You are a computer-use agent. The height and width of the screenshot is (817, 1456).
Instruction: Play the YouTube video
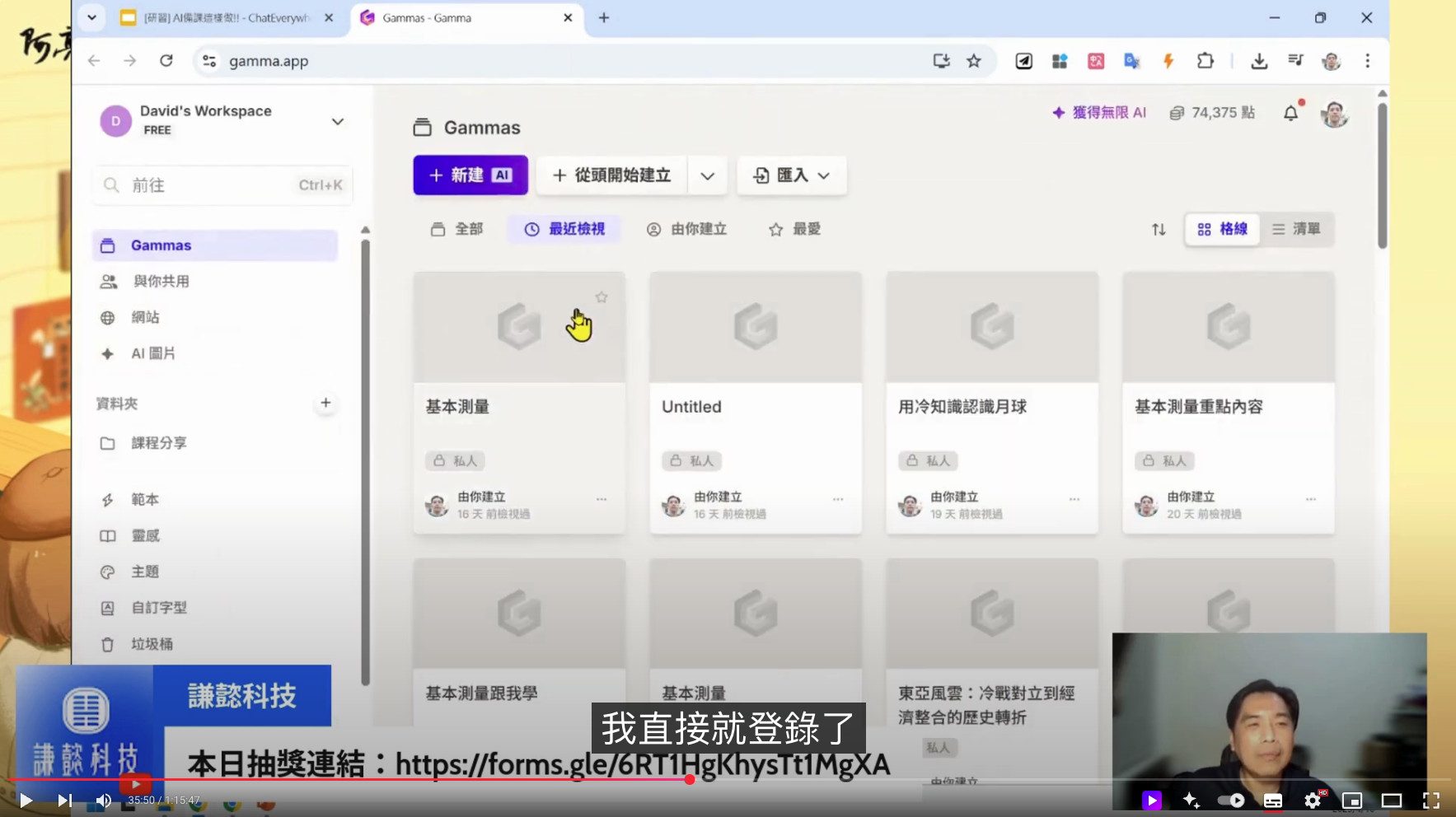tap(26, 800)
